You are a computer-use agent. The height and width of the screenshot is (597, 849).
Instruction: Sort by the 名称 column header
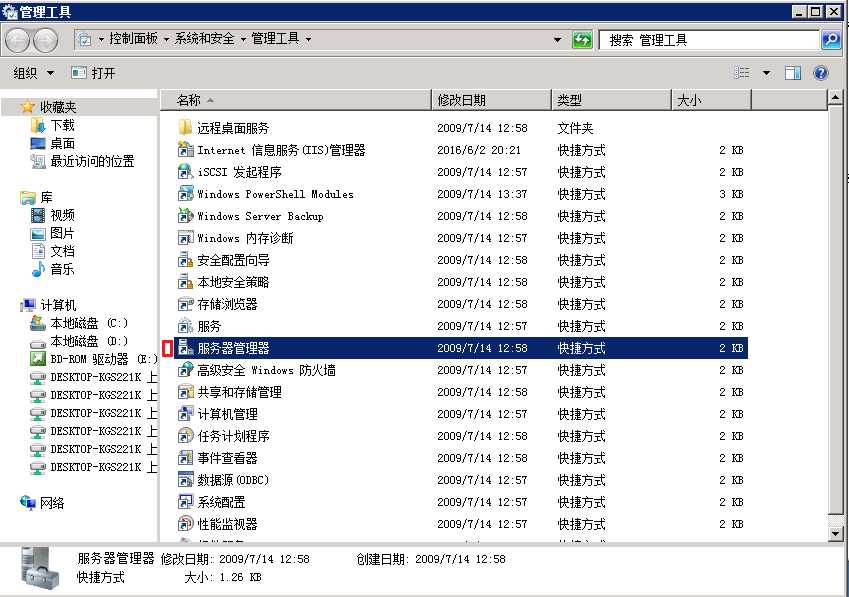(x=296, y=100)
